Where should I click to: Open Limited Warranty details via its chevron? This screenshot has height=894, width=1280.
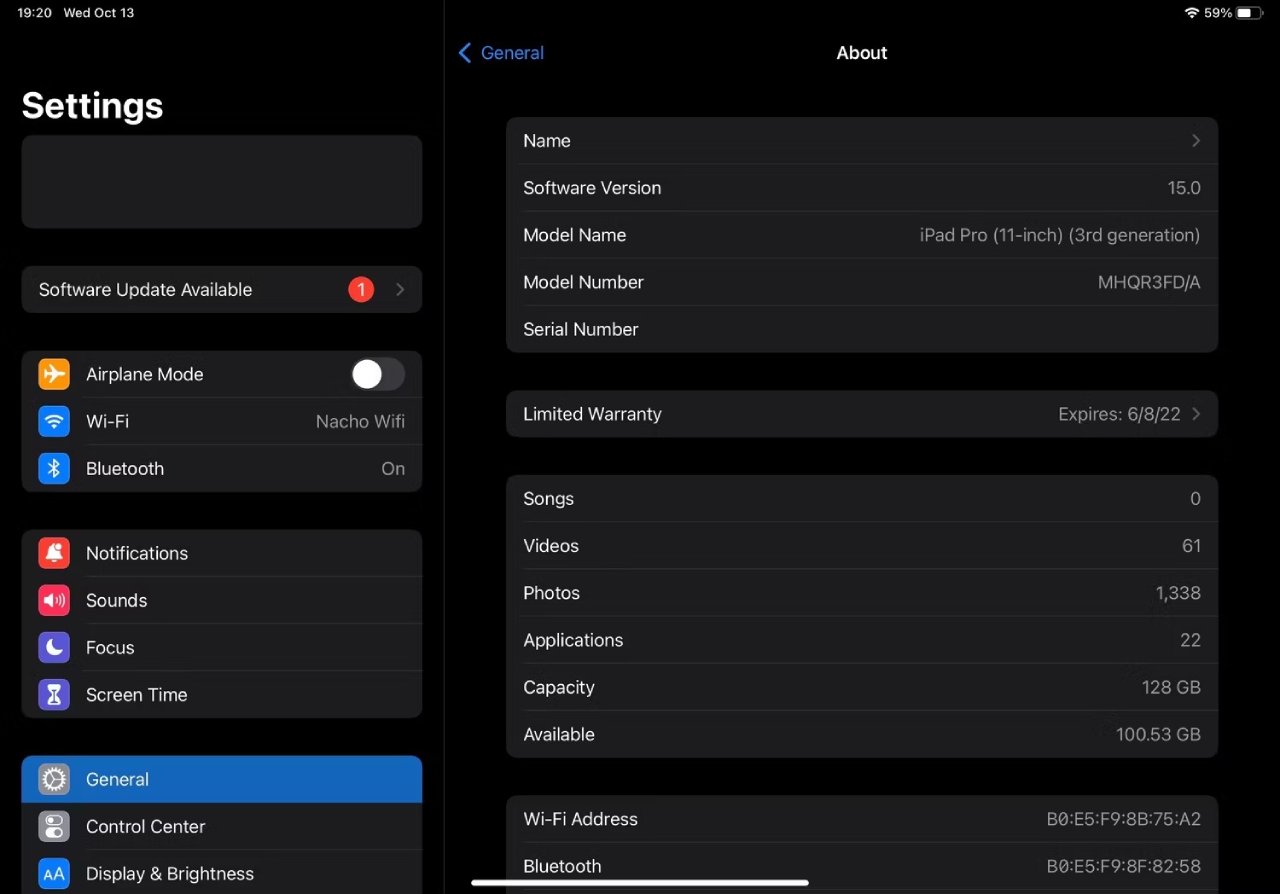point(1196,413)
